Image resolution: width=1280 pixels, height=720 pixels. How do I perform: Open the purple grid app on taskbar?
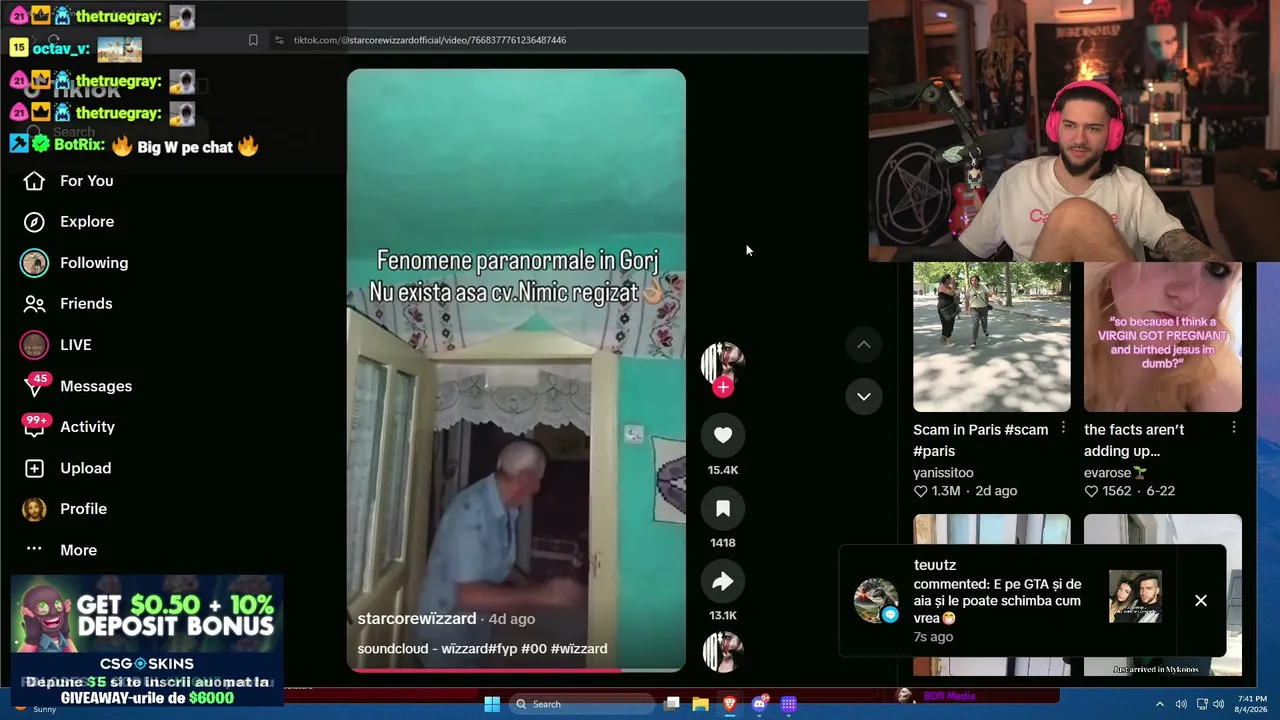click(788, 704)
